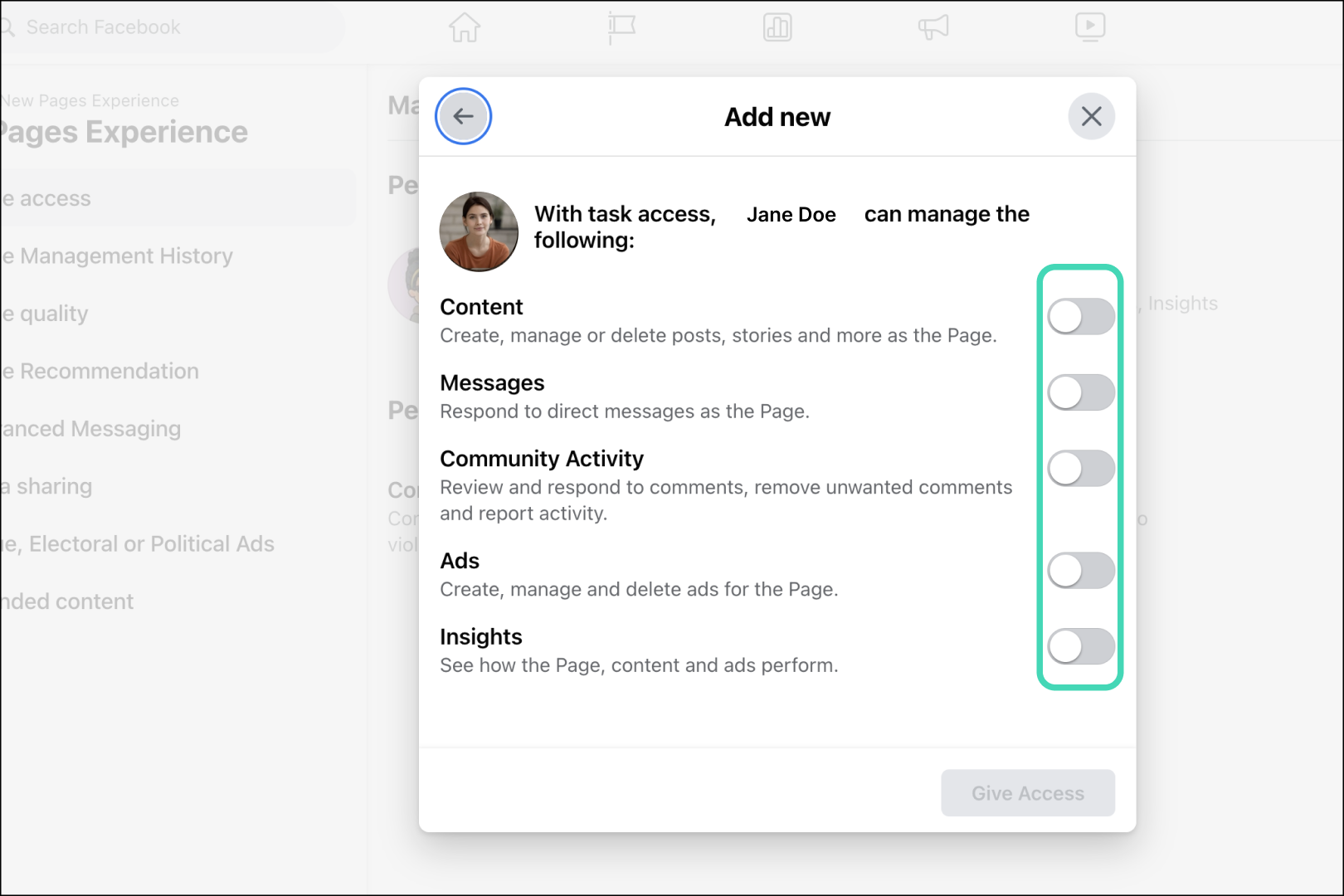Enable the Content toggle
This screenshot has width=1344, height=896.
click(x=1080, y=316)
